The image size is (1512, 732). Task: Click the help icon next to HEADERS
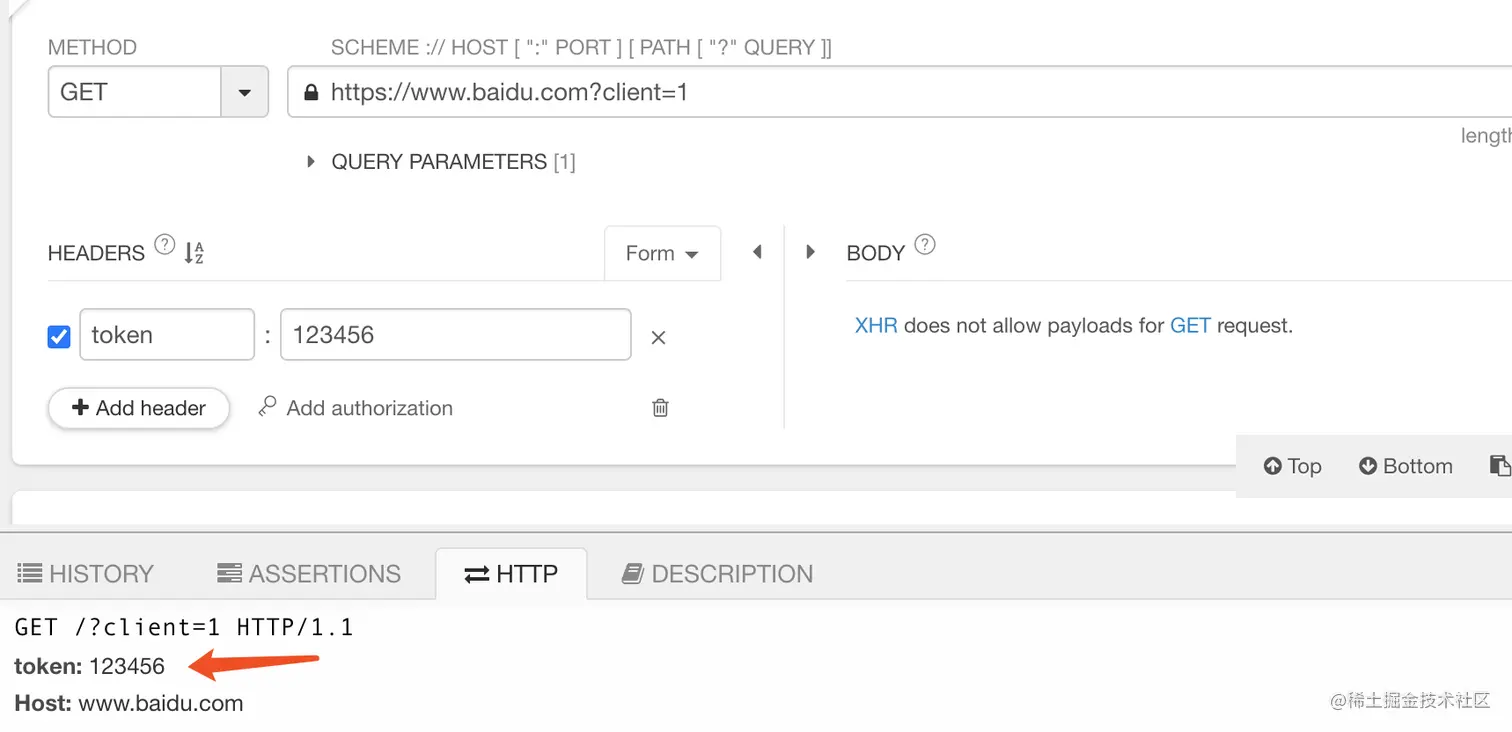164,246
